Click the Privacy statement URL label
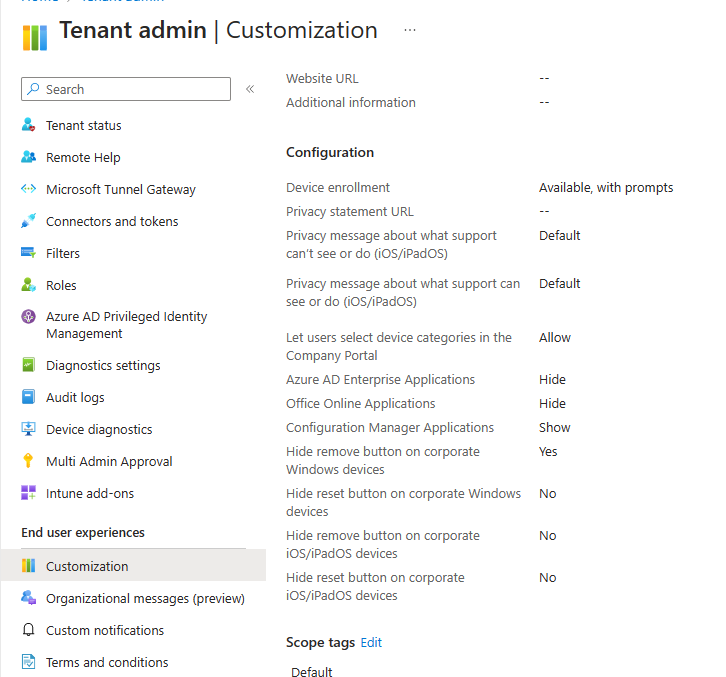726x677 pixels. click(x=350, y=212)
